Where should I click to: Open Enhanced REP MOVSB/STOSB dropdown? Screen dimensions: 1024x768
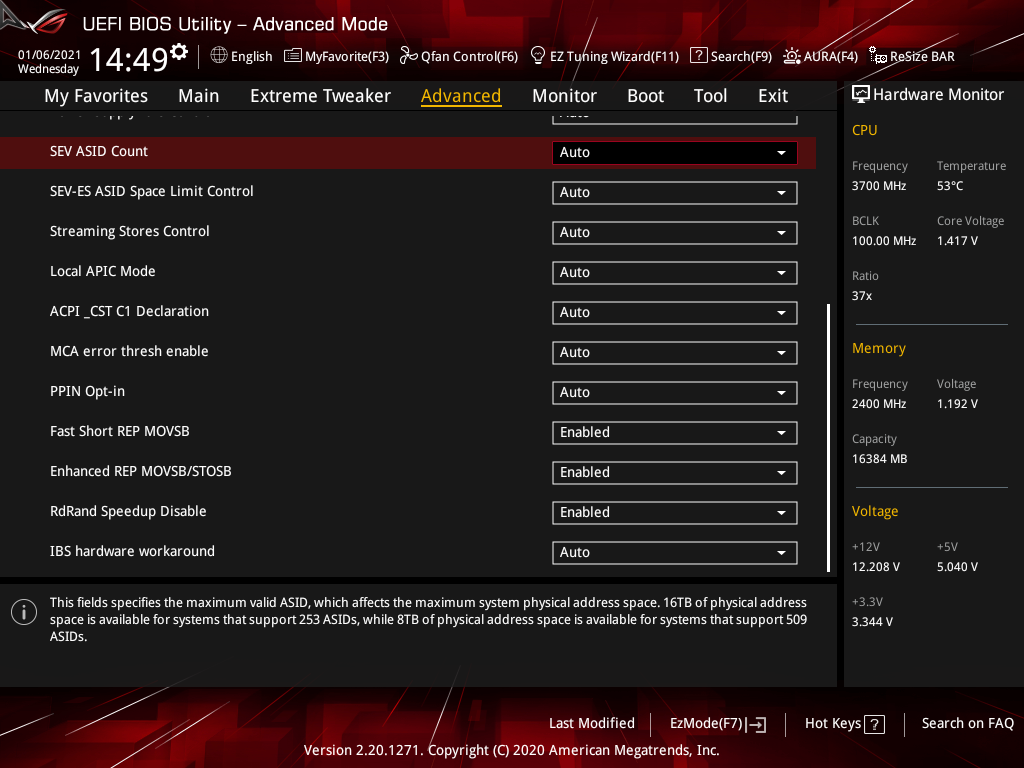point(675,473)
